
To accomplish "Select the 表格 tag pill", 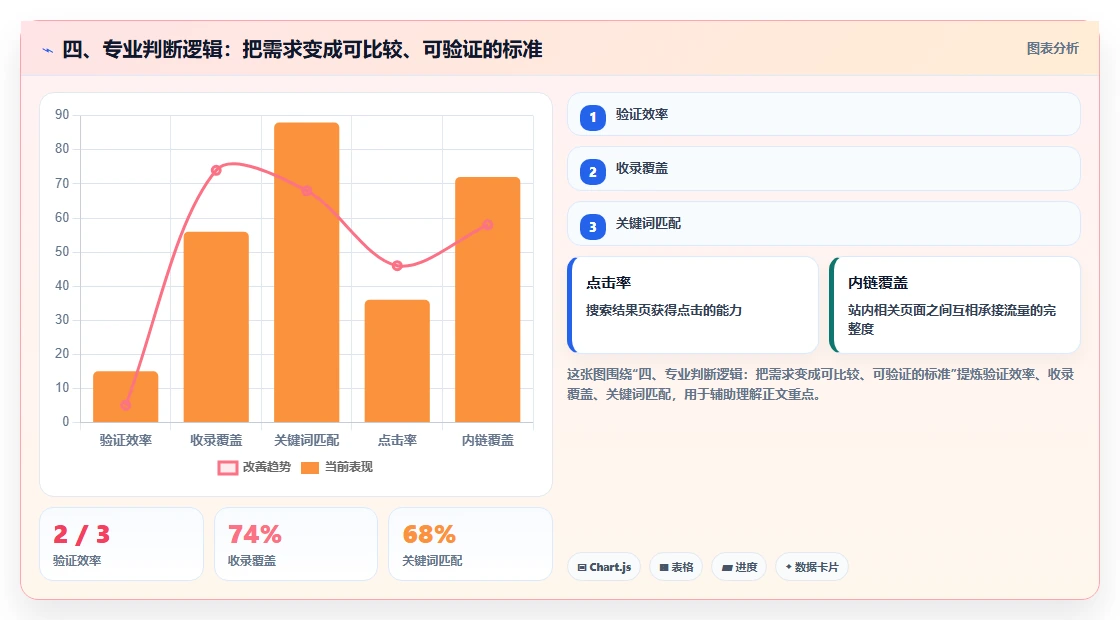I will coord(676,567).
